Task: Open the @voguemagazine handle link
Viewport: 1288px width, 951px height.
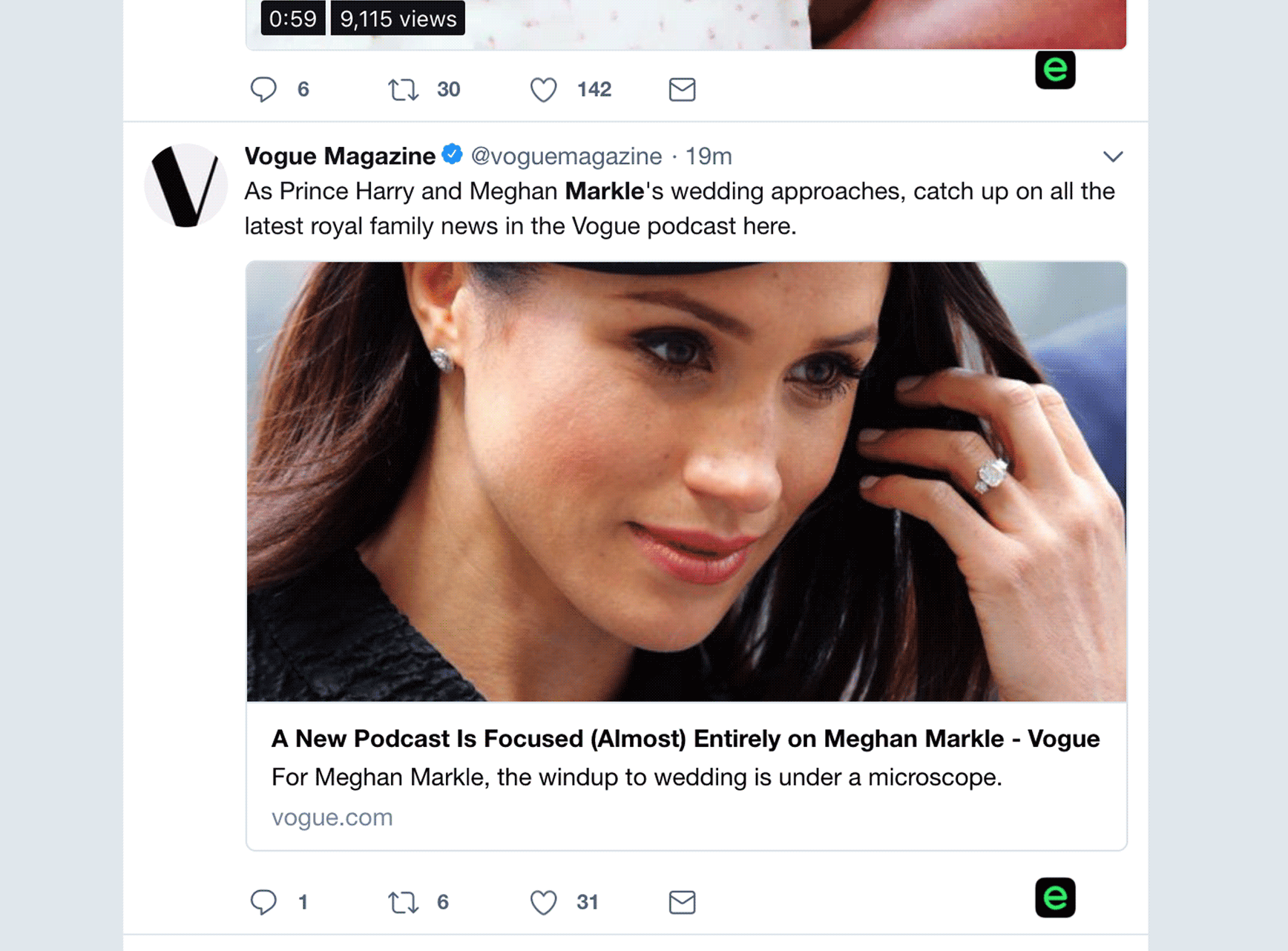Action: (566, 157)
